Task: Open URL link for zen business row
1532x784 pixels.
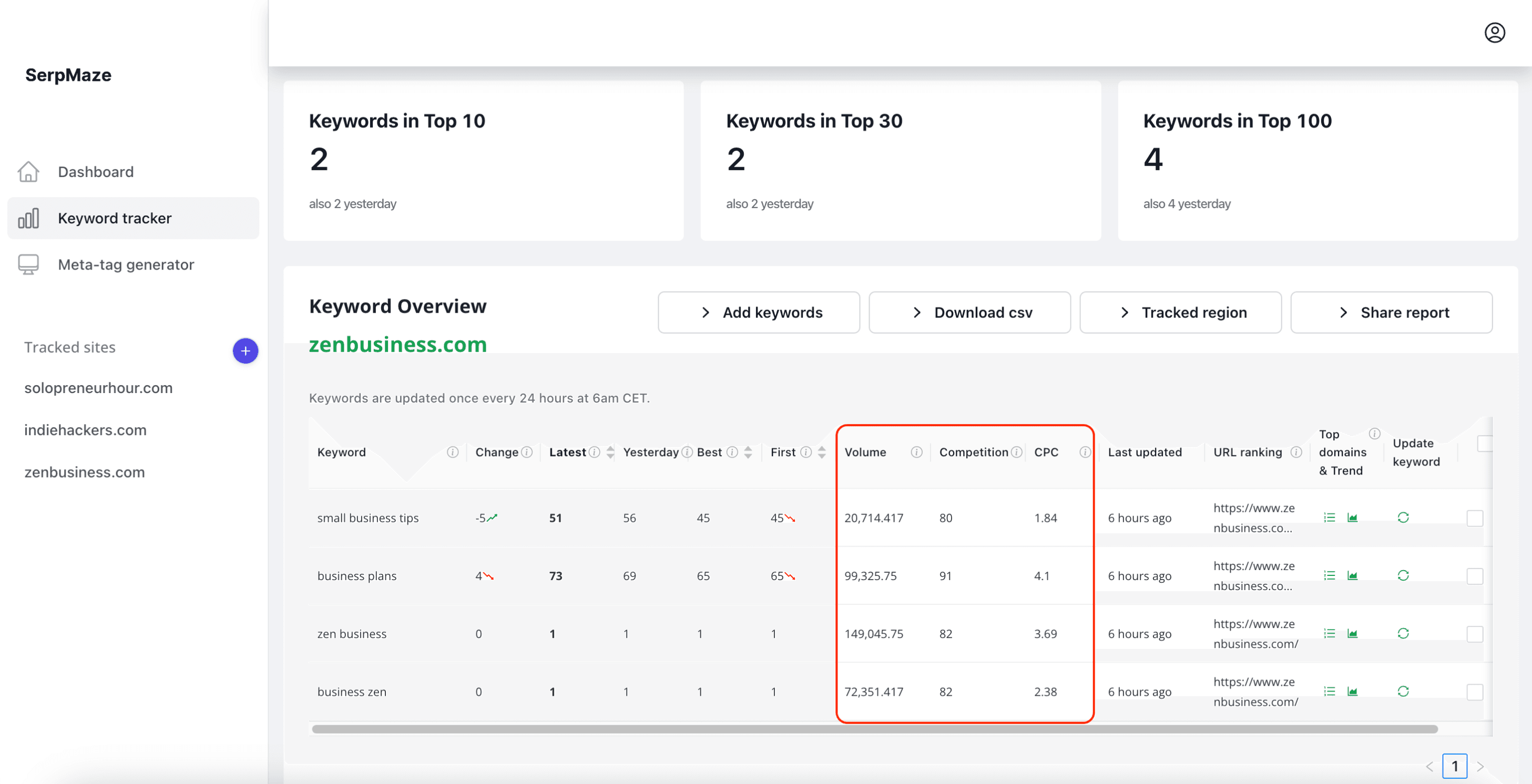Action: pos(1255,634)
